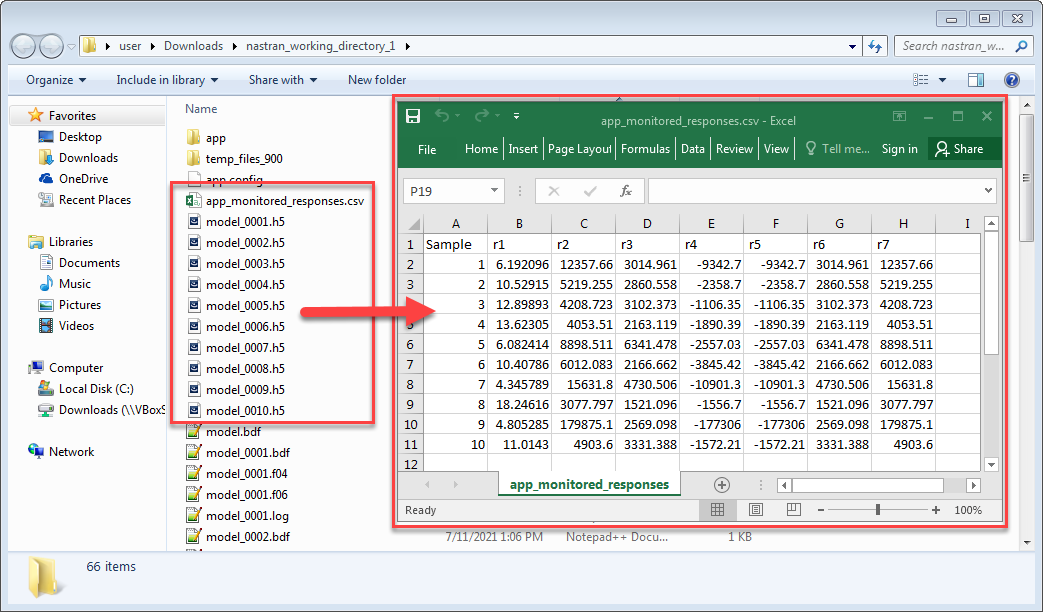
Task: Click the Explorer Back navigation button
Action: click(24, 46)
